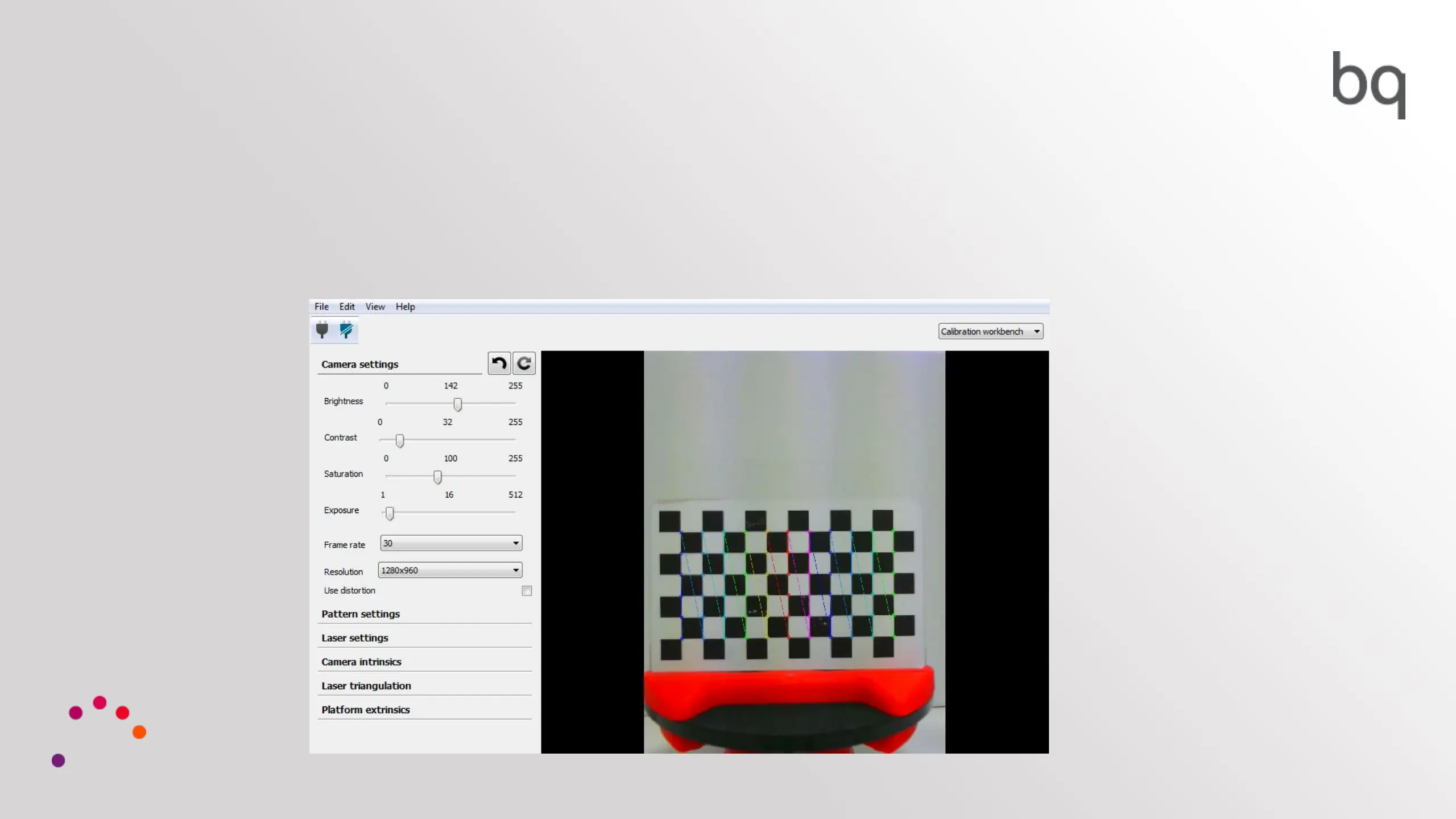
Task: Open the File menu
Action: point(321,307)
